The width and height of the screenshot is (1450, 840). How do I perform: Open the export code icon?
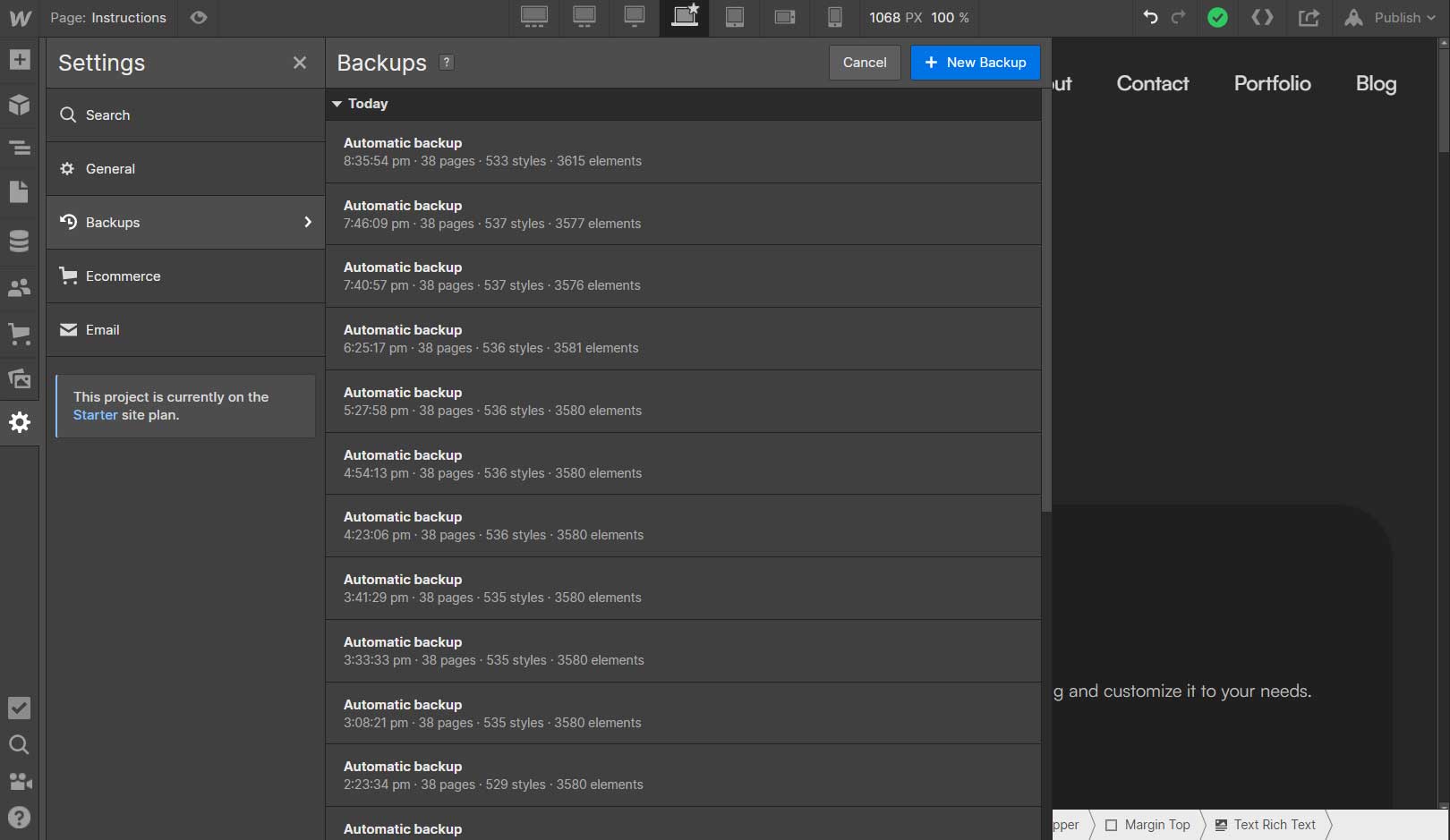click(x=1262, y=17)
